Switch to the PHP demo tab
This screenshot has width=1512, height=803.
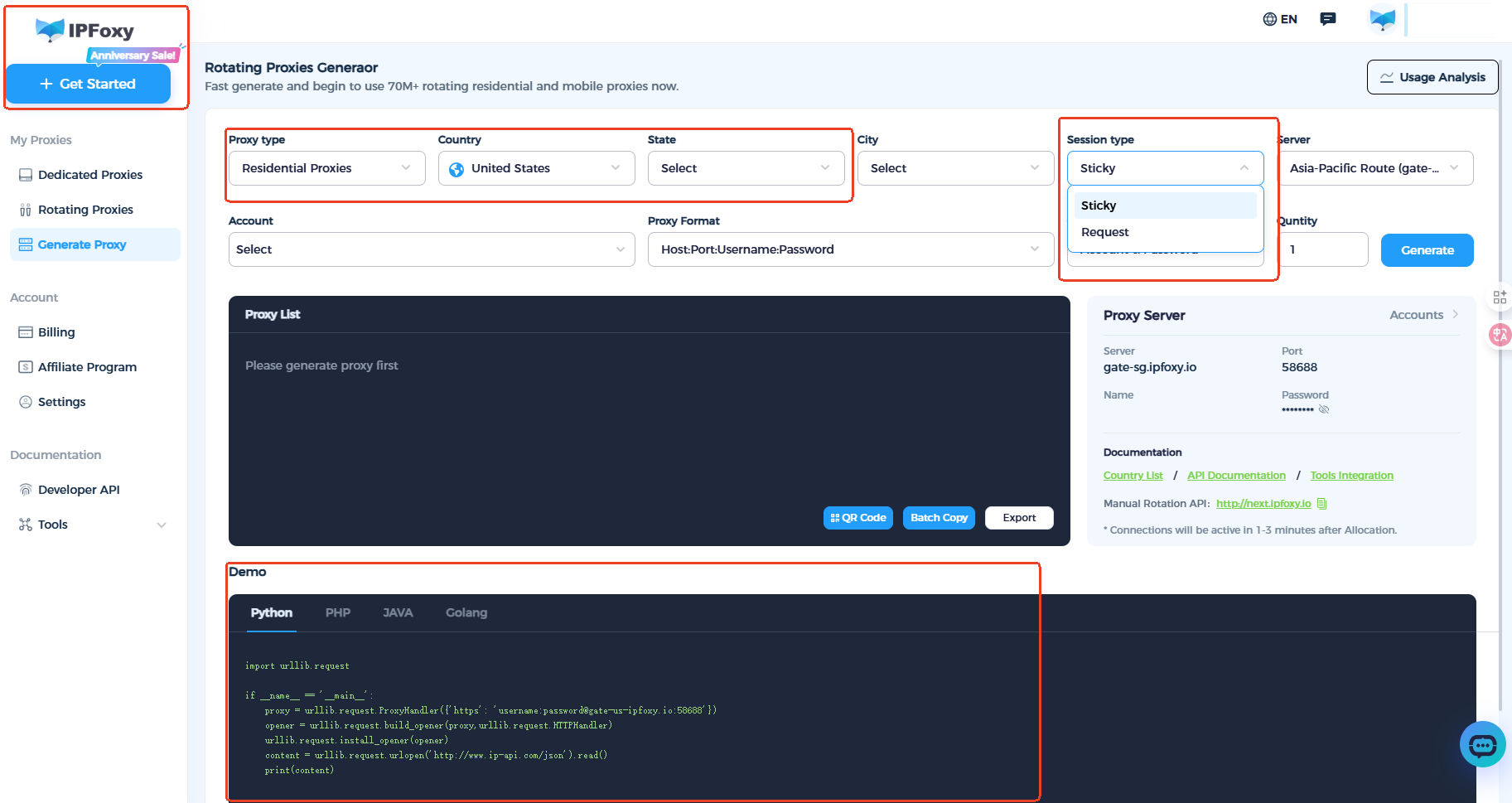[338, 612]
